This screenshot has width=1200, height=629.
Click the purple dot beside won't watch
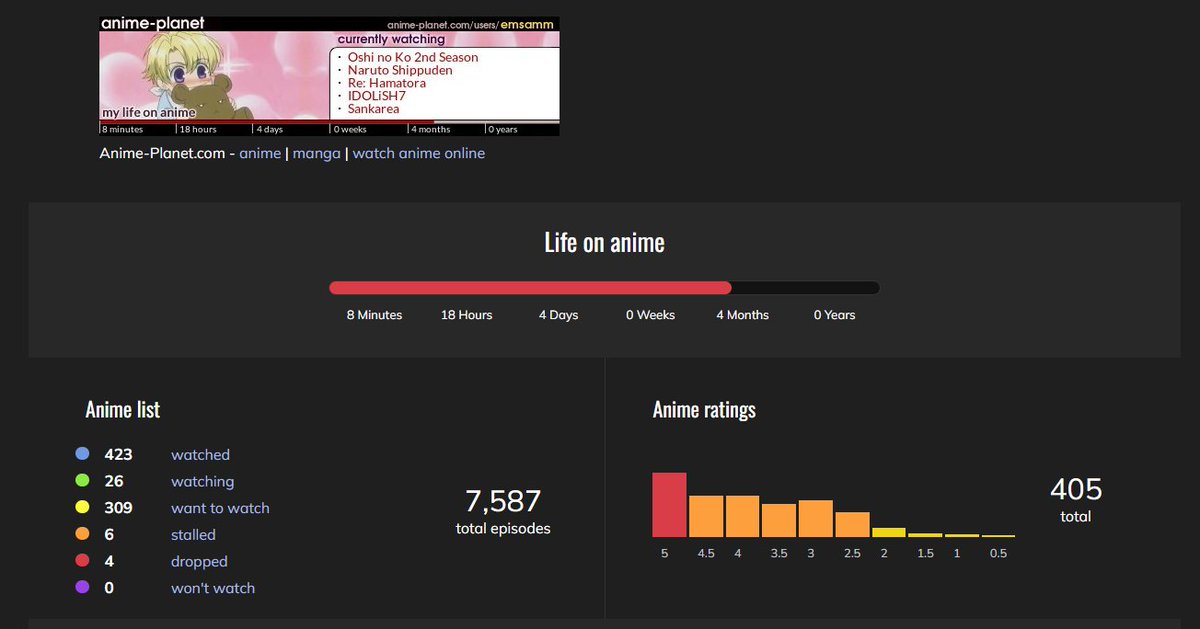pyautogui.click(x=82, y=588)
